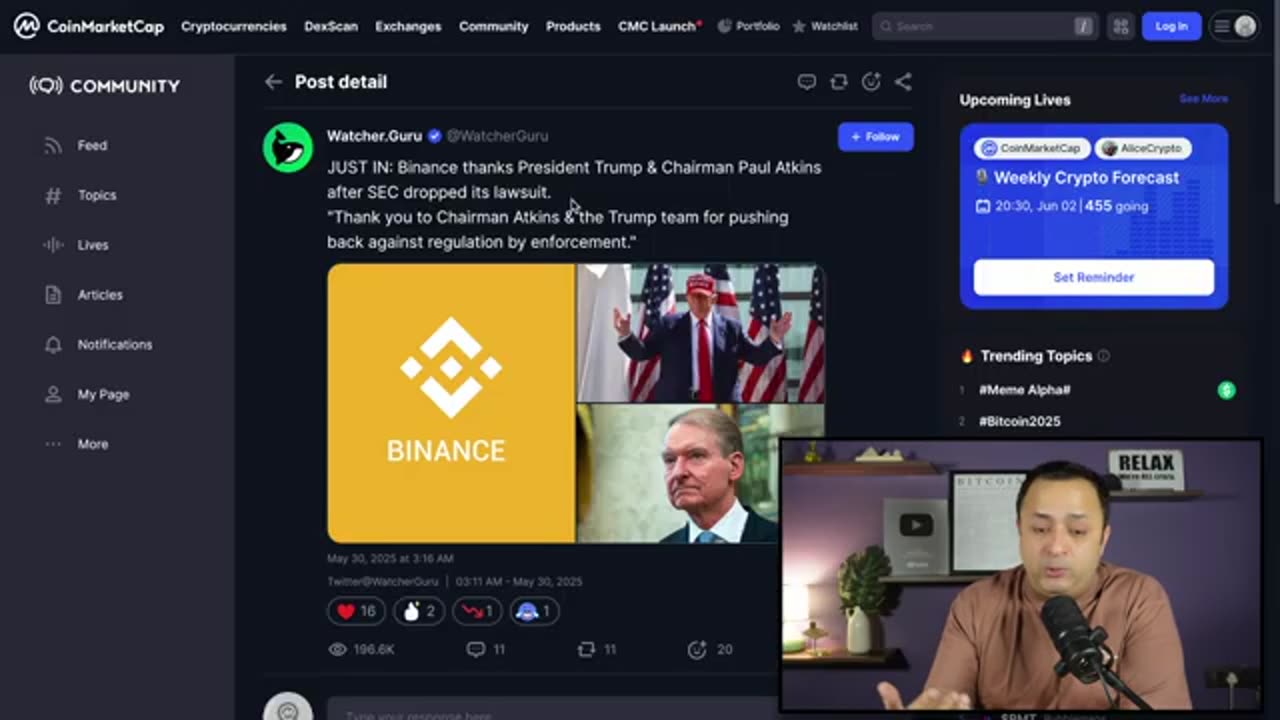Image resolution: width=1280 pixels, height=720 pixels.
Task: Click the Set Reminder button
Action: 1094,277
